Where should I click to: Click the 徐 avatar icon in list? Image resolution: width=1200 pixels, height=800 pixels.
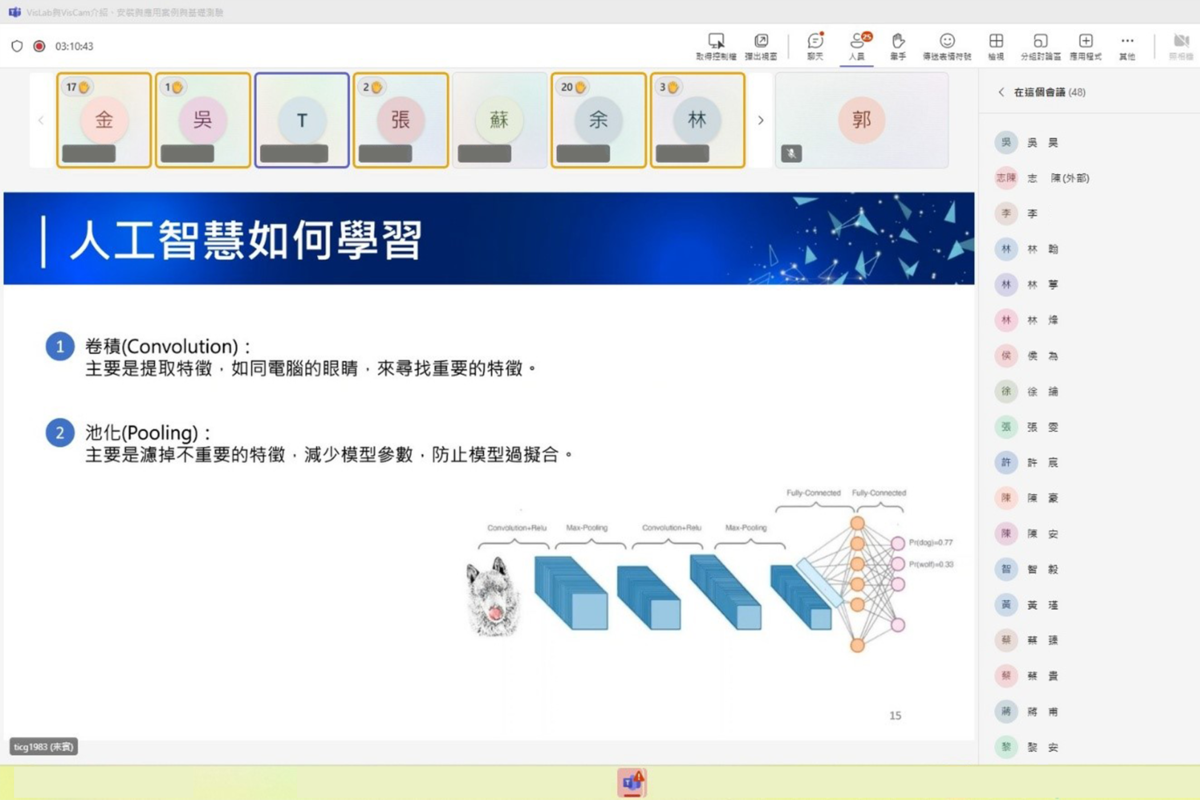pyautogui.click(x=1006, y=392)
